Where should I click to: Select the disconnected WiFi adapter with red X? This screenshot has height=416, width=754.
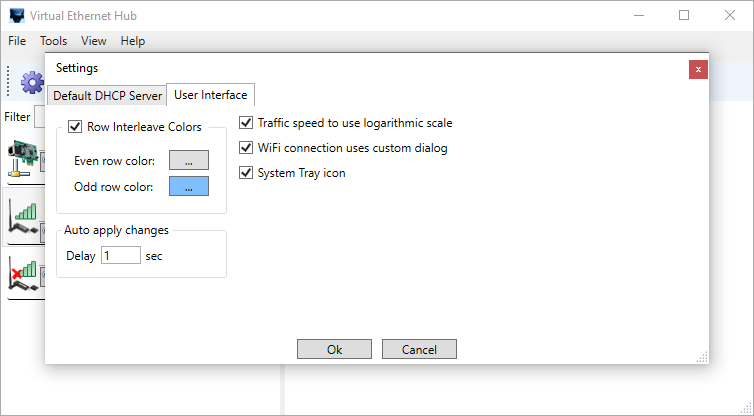pos(24,275)
